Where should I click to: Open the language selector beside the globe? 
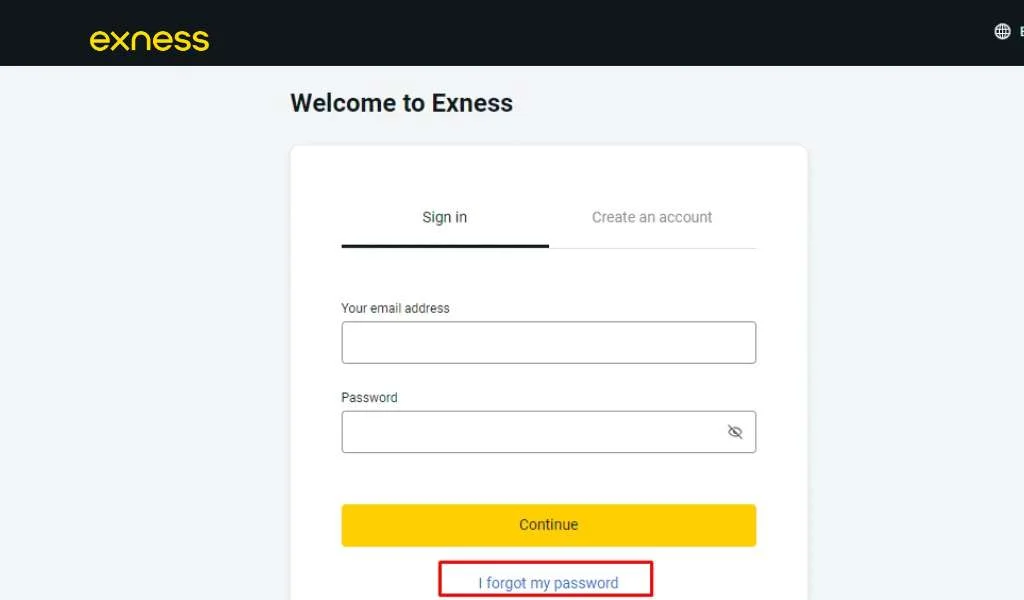(x=1020, y=31)
